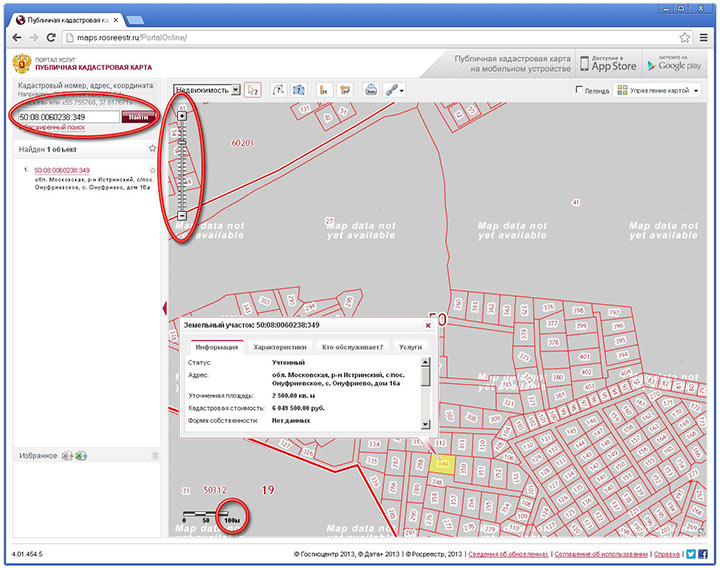Click the link tool icon in toolbar

[393, 90]
